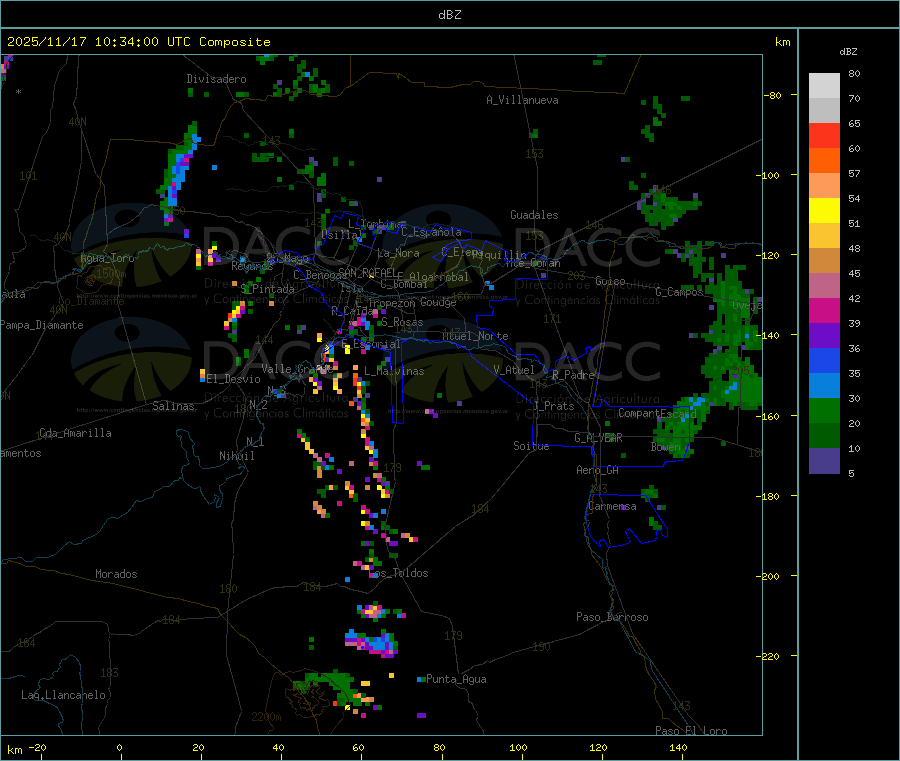Click the 'G_Campos' map label
Screen dimensions: 900x761
tap(679, 292)
